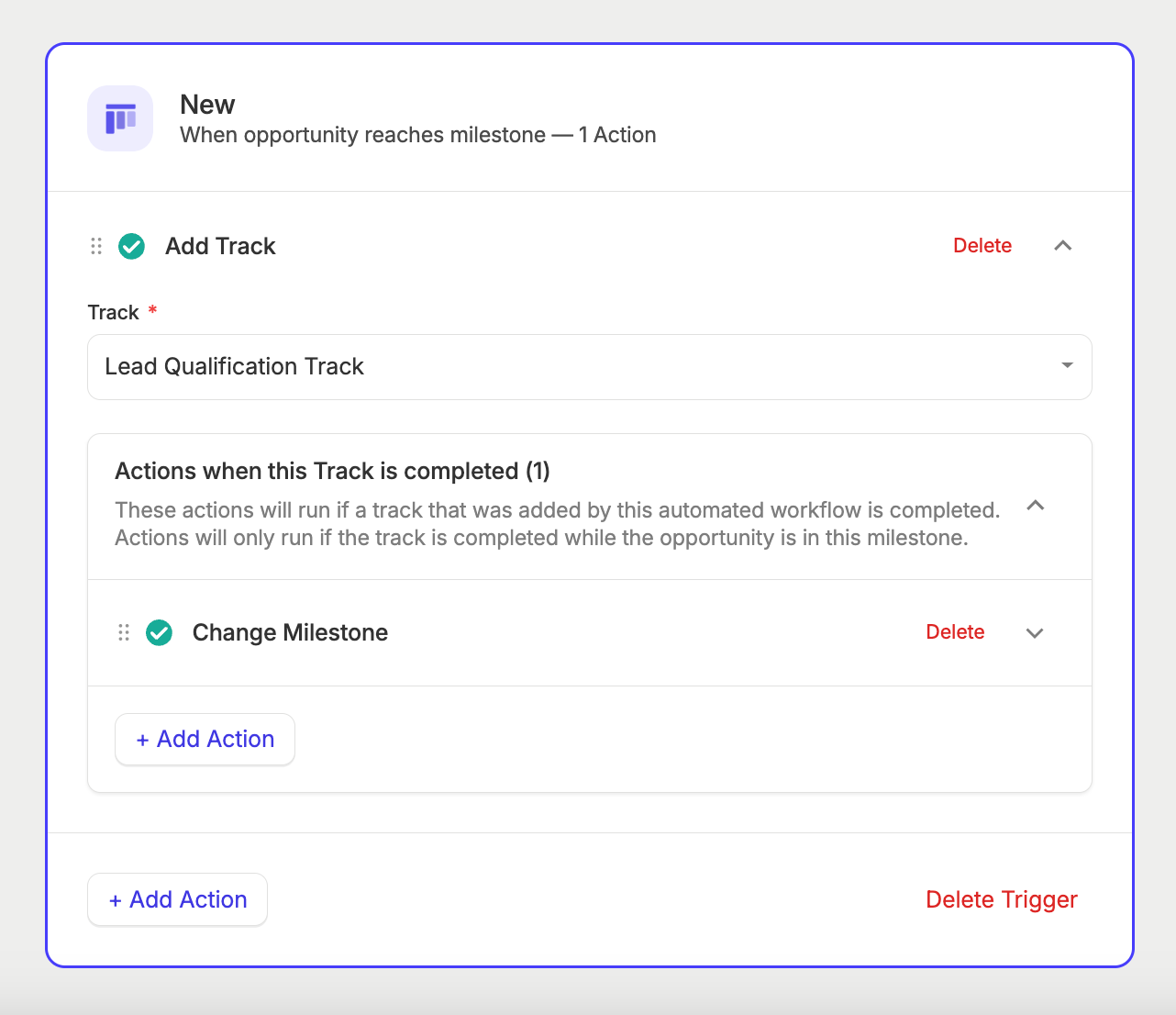Grab the drag handle beside Add Track
Viewport: 1176px width, 1015px height.
point(96,246)
